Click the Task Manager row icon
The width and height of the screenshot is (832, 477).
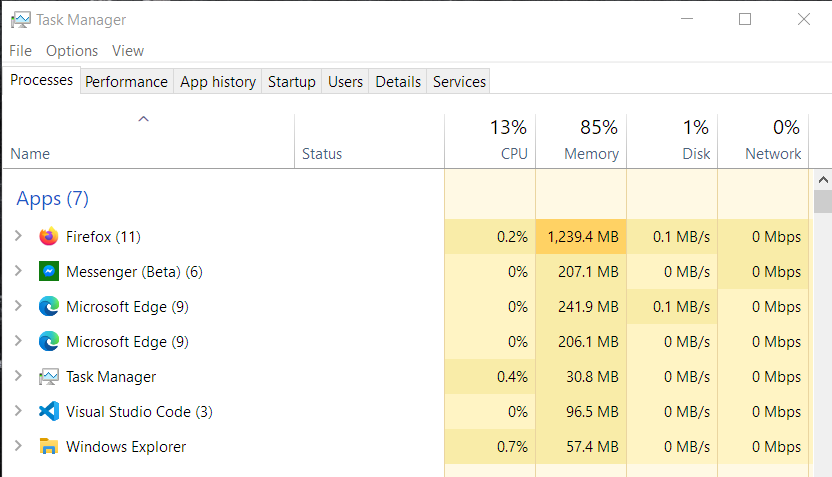click(49, 377)
